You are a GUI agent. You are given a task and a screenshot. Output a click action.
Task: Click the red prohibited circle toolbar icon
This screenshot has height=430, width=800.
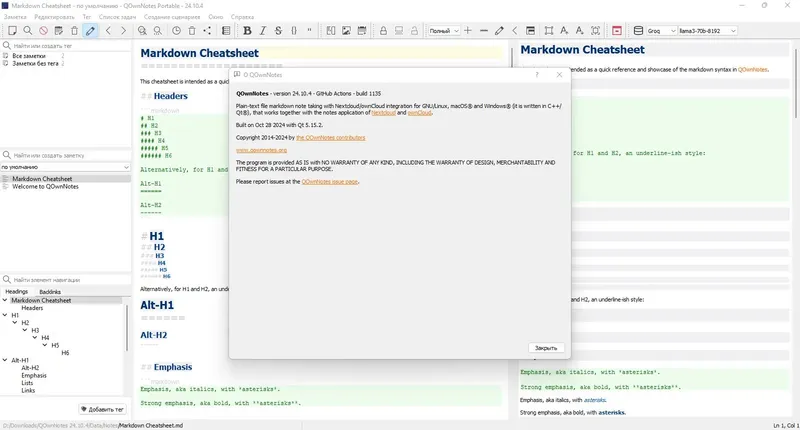coord(43,31)
